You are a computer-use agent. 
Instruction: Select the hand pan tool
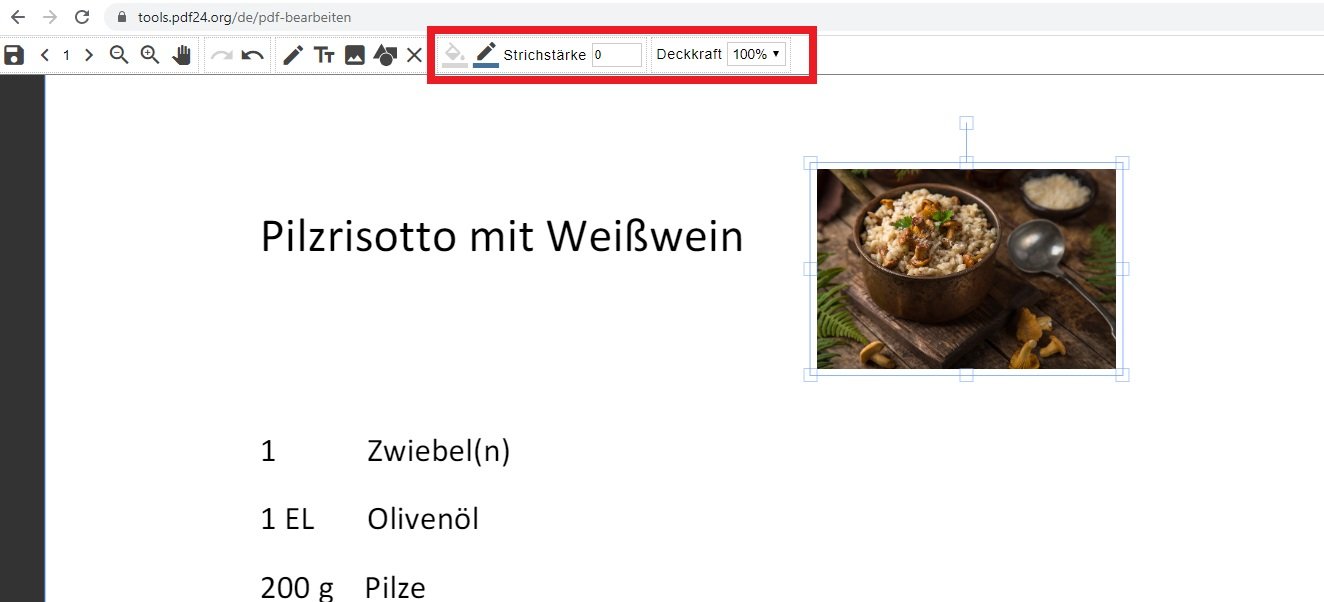point(181,55)
